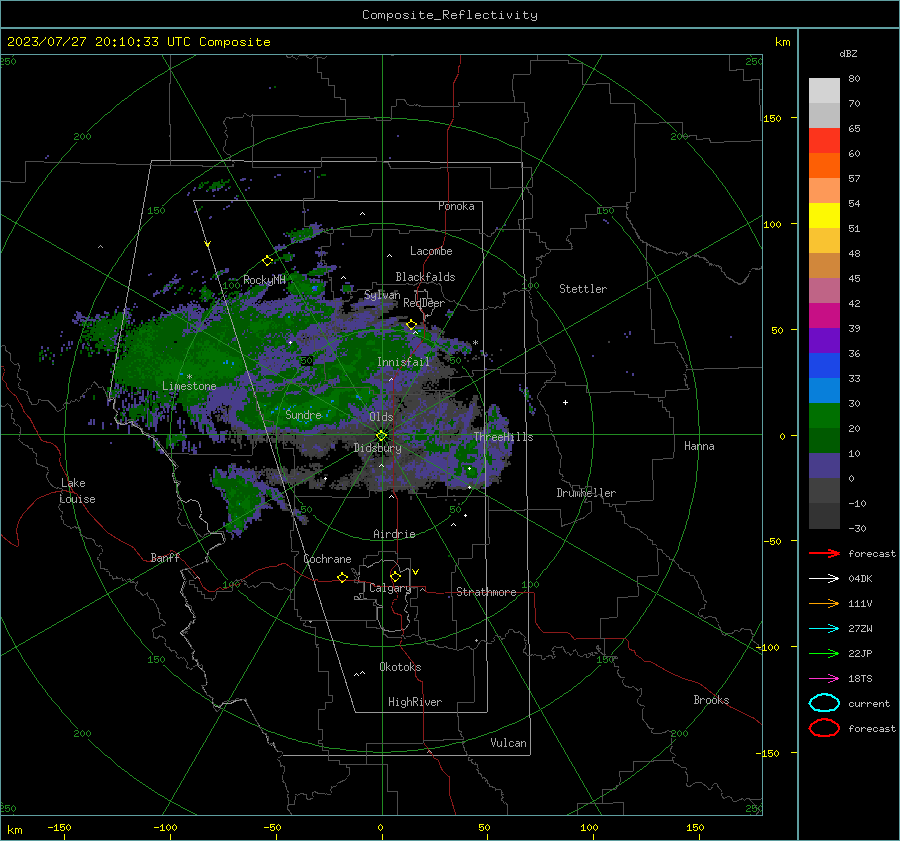Click the Composite_Reflectivity title
Image resolution: width=900 pixels, height=841 pixels.
pos(450,15)
